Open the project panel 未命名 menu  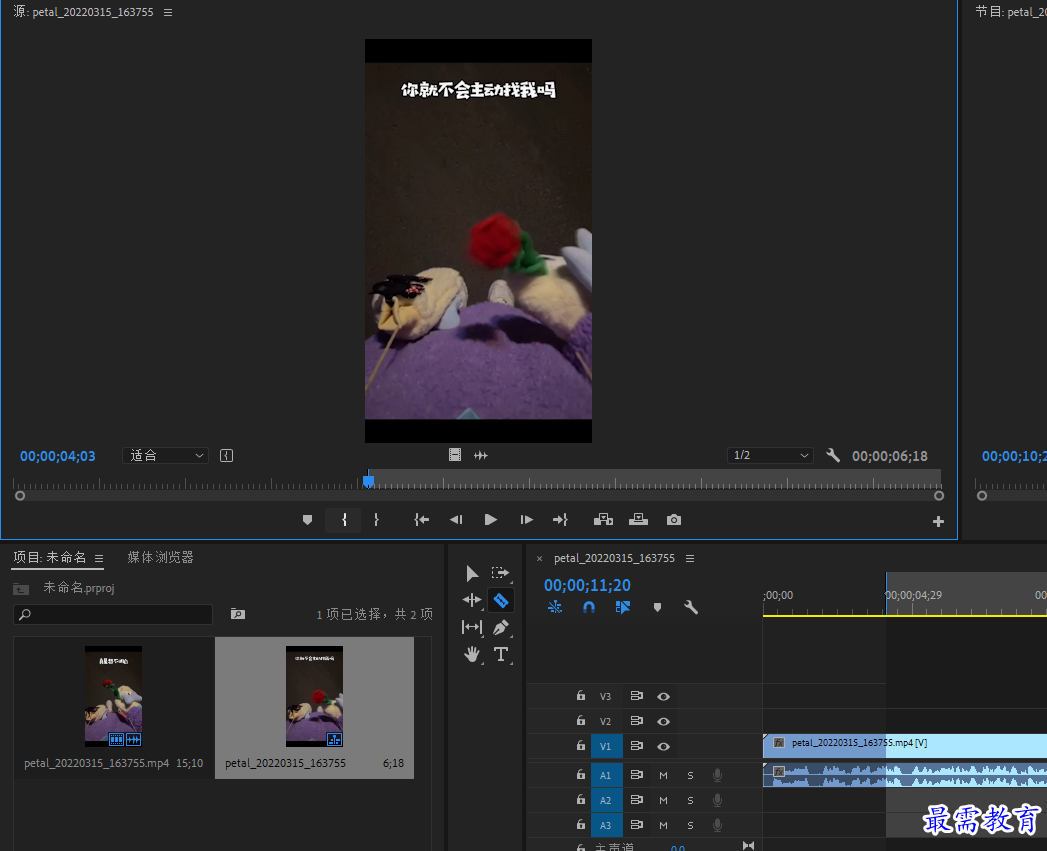coord(99,558)
